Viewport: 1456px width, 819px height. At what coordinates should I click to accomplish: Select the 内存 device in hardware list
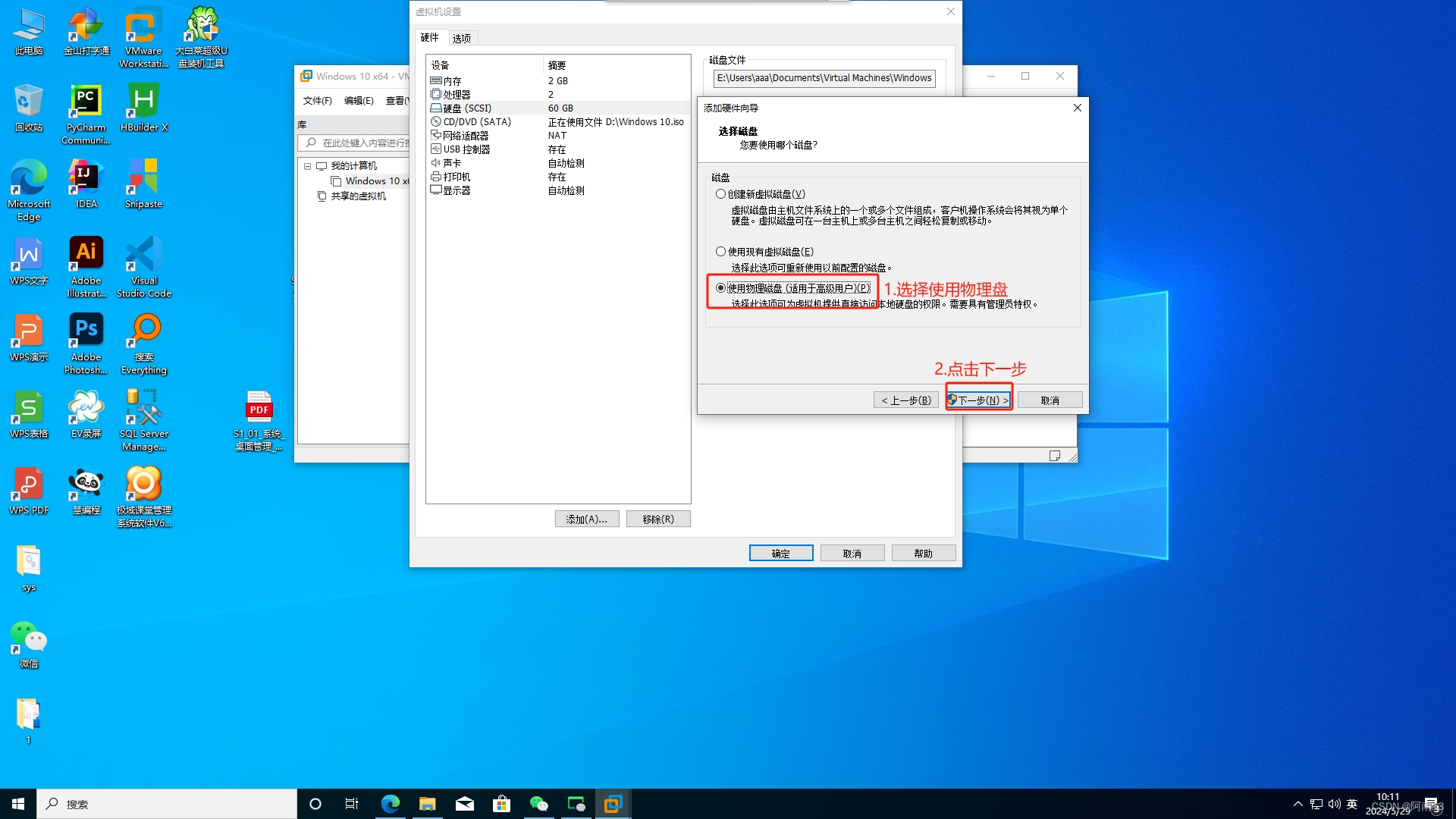451,80
